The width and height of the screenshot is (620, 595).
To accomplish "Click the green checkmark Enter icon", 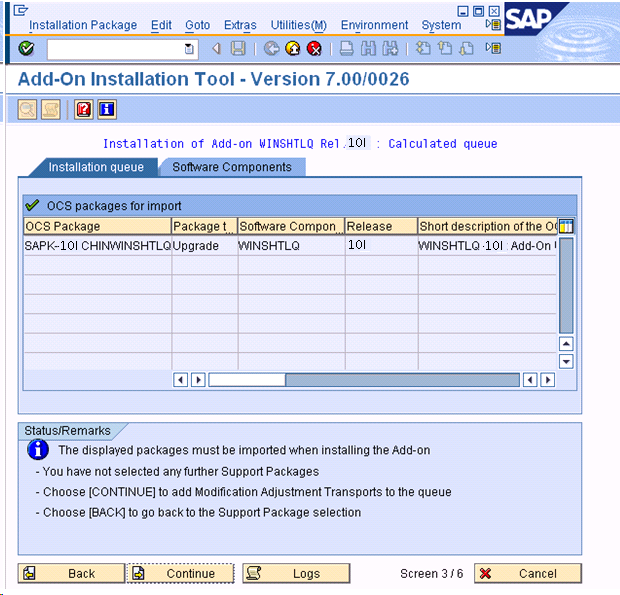I will [26, 49].
